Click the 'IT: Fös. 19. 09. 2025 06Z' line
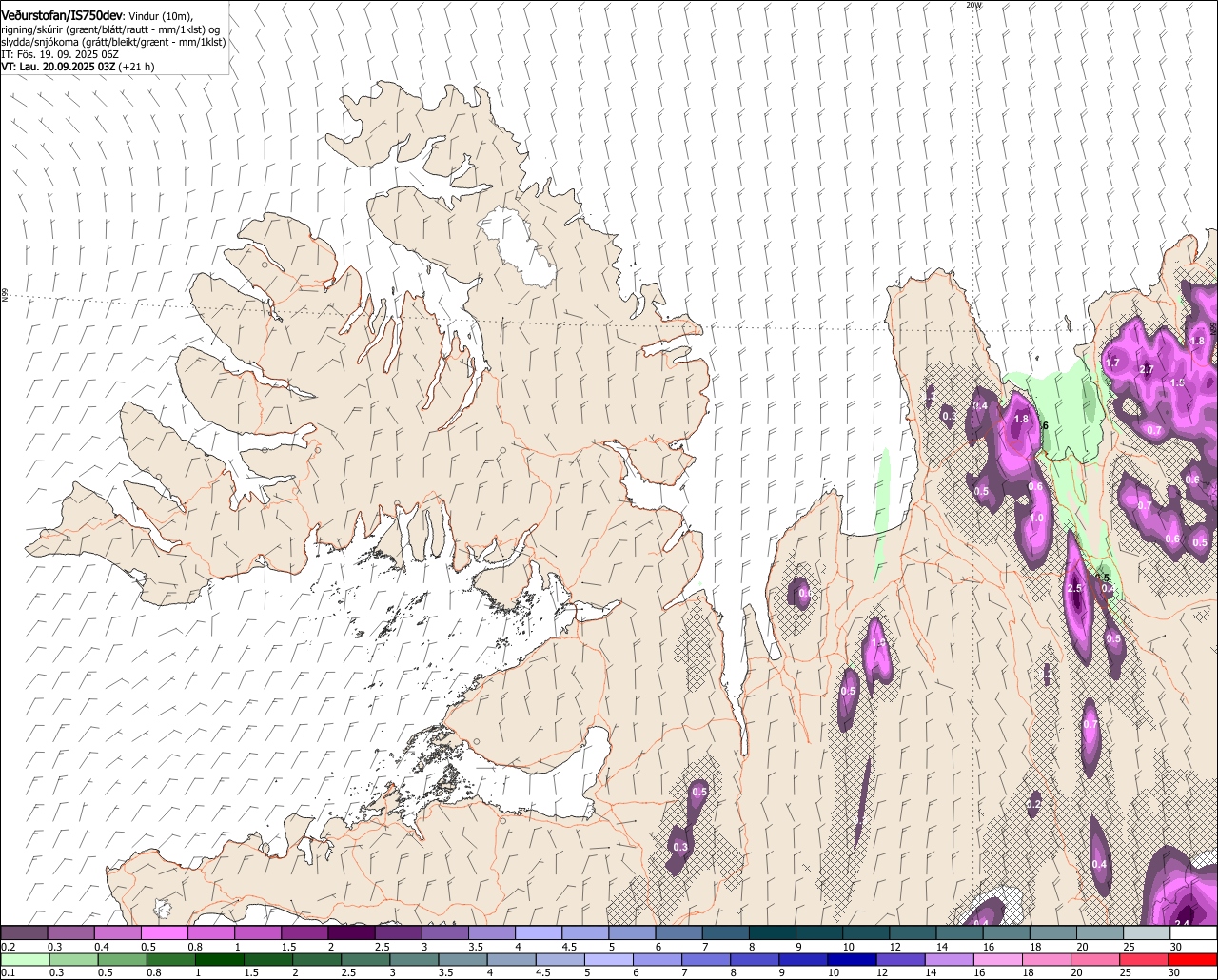The width and height of the screenshot is (1218, 980). pos(60,54)
